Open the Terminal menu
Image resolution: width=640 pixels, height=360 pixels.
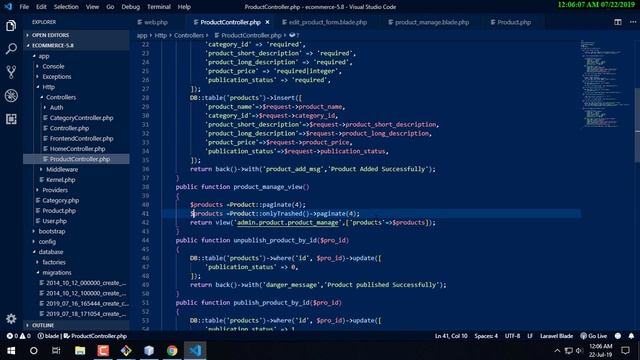(159, 7)
